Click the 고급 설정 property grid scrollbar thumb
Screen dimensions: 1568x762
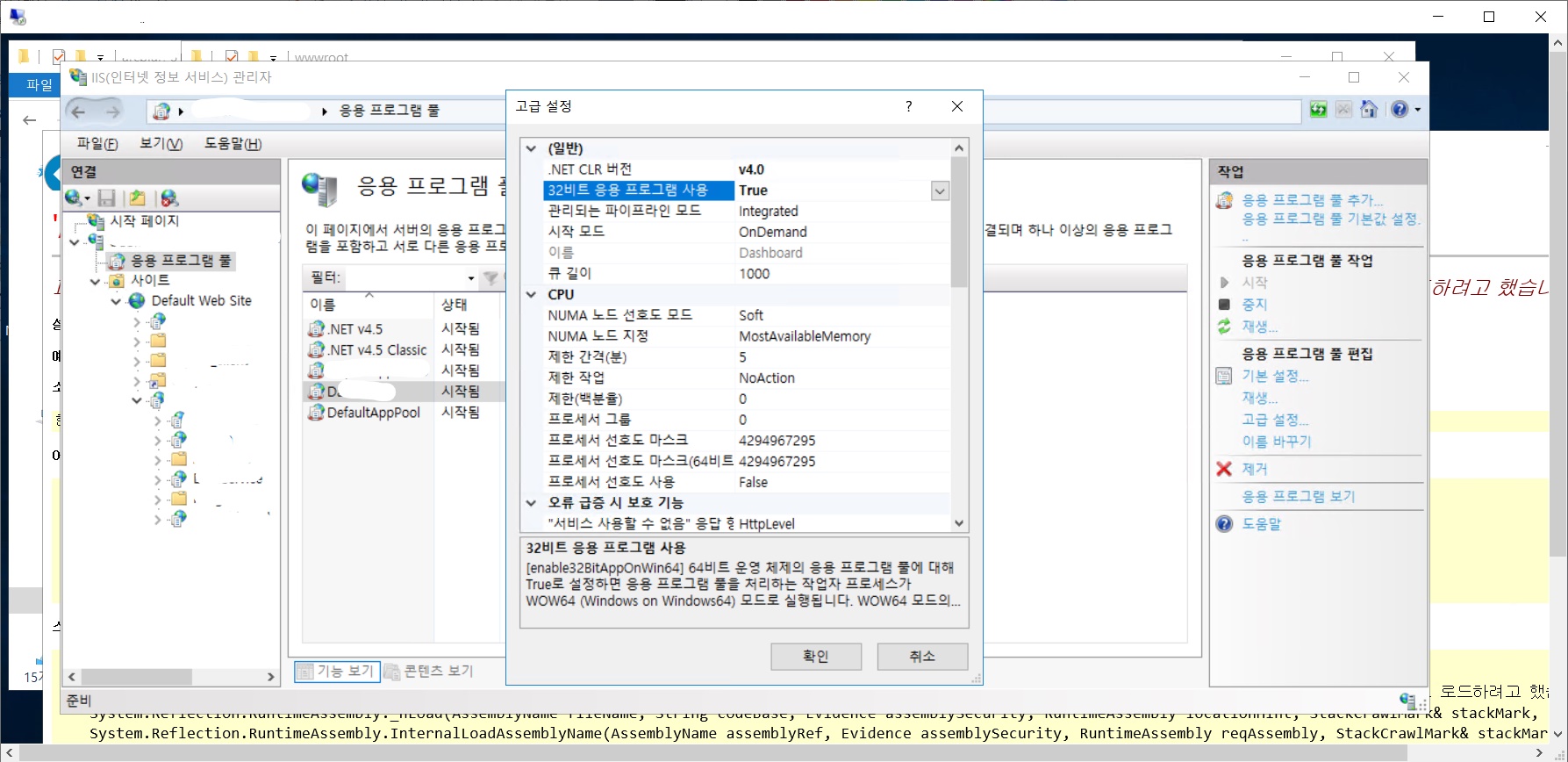pyautogui.click(x=959, y=222)
